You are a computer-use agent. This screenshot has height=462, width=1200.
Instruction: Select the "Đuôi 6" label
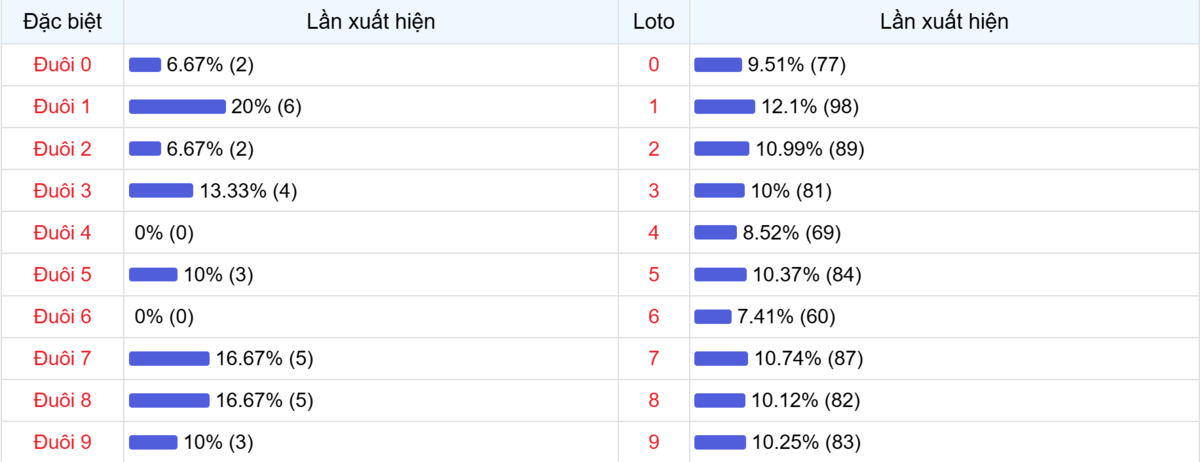62,317
